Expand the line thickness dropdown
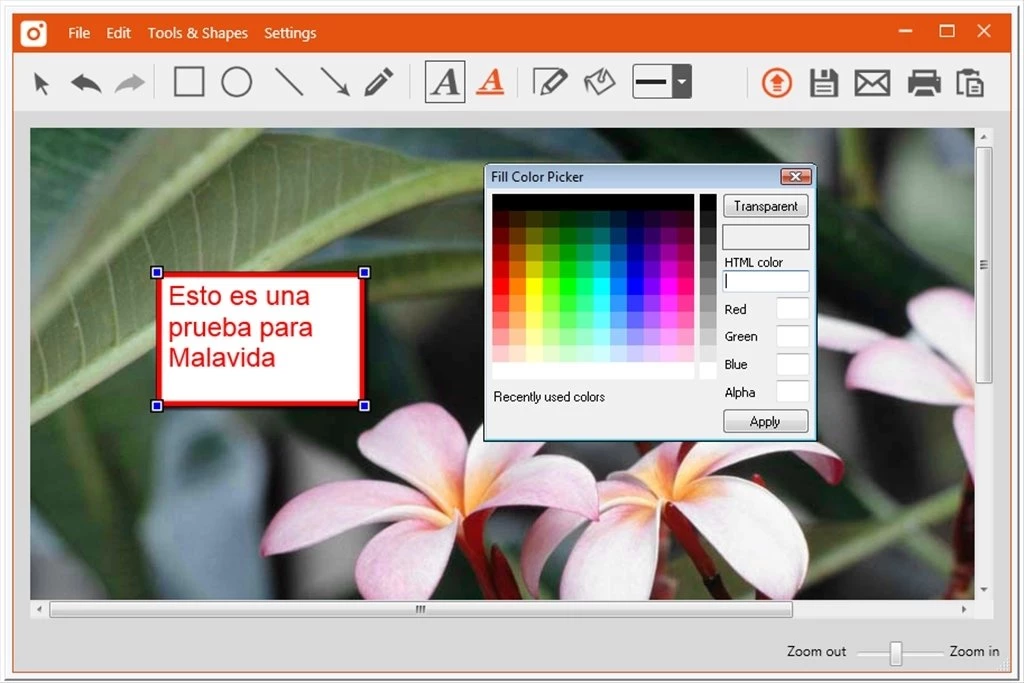This screenshot has width=1024, height=683. [x=681, y=82]
